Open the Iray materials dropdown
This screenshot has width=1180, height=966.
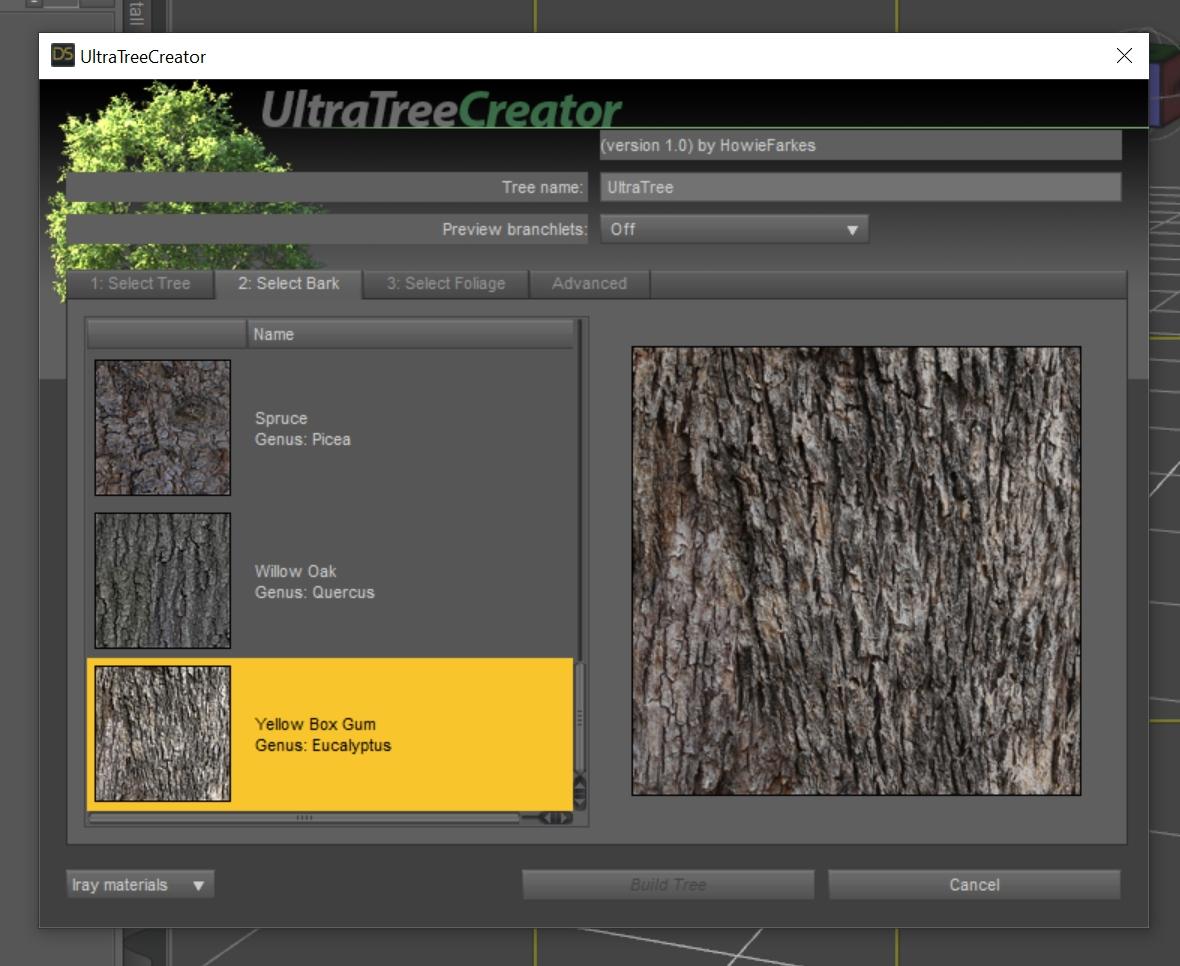coord(140,885)
